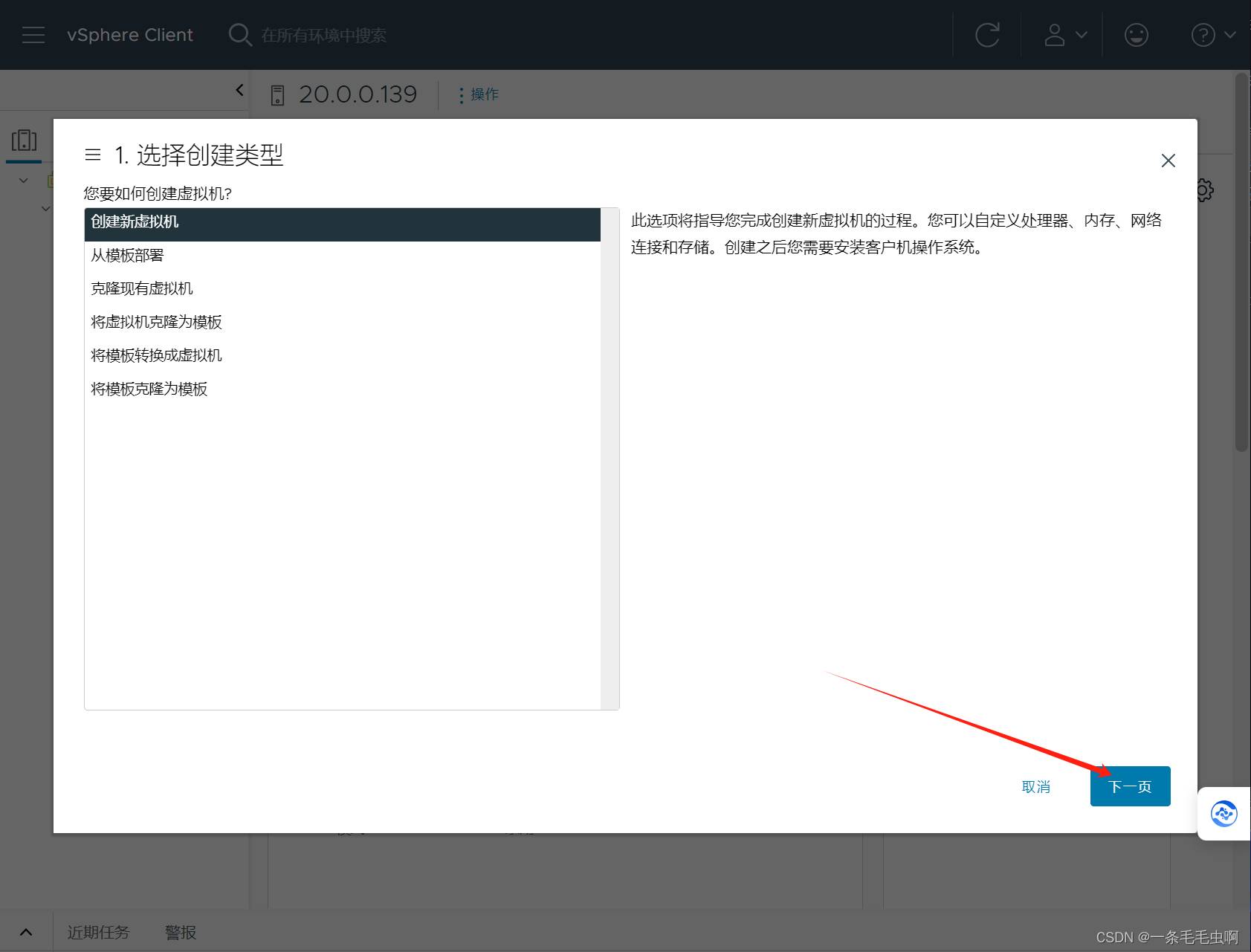This screenshot has width=1251, height=952.
Task: Click the global search magnifier icon
Action: pyautogui.click(x=239, y=35)
